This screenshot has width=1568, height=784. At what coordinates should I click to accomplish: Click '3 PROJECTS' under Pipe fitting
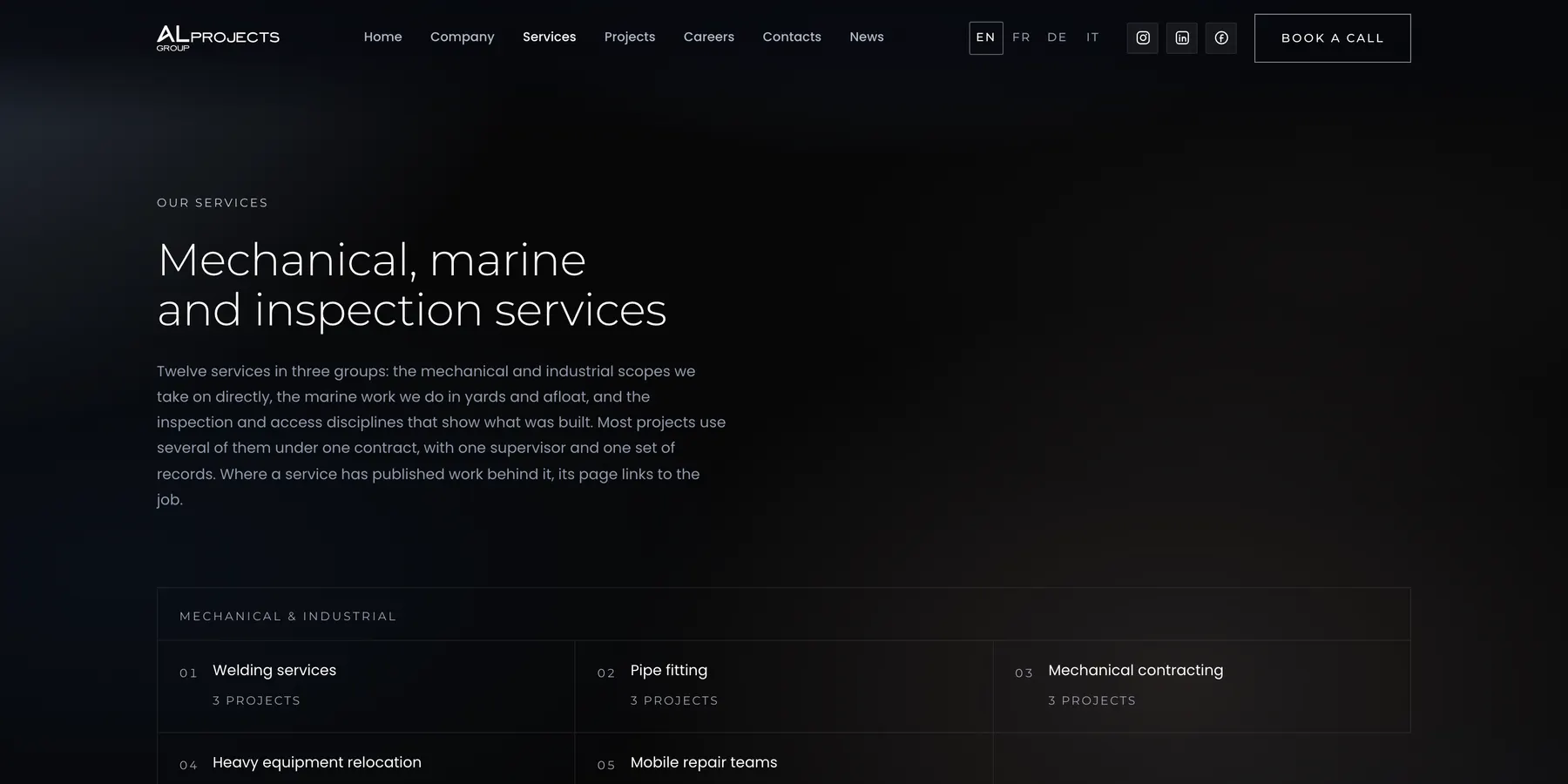click(x=674, y=700)
